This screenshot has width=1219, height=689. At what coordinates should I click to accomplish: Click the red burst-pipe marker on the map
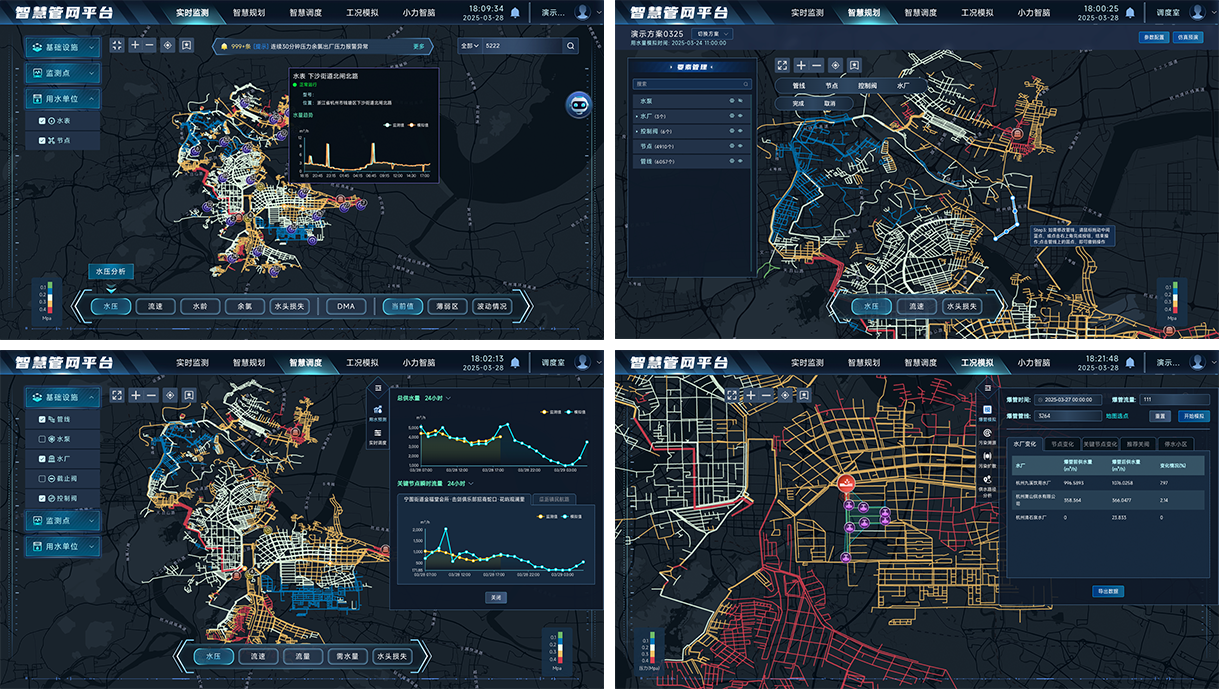pos(847,484)
